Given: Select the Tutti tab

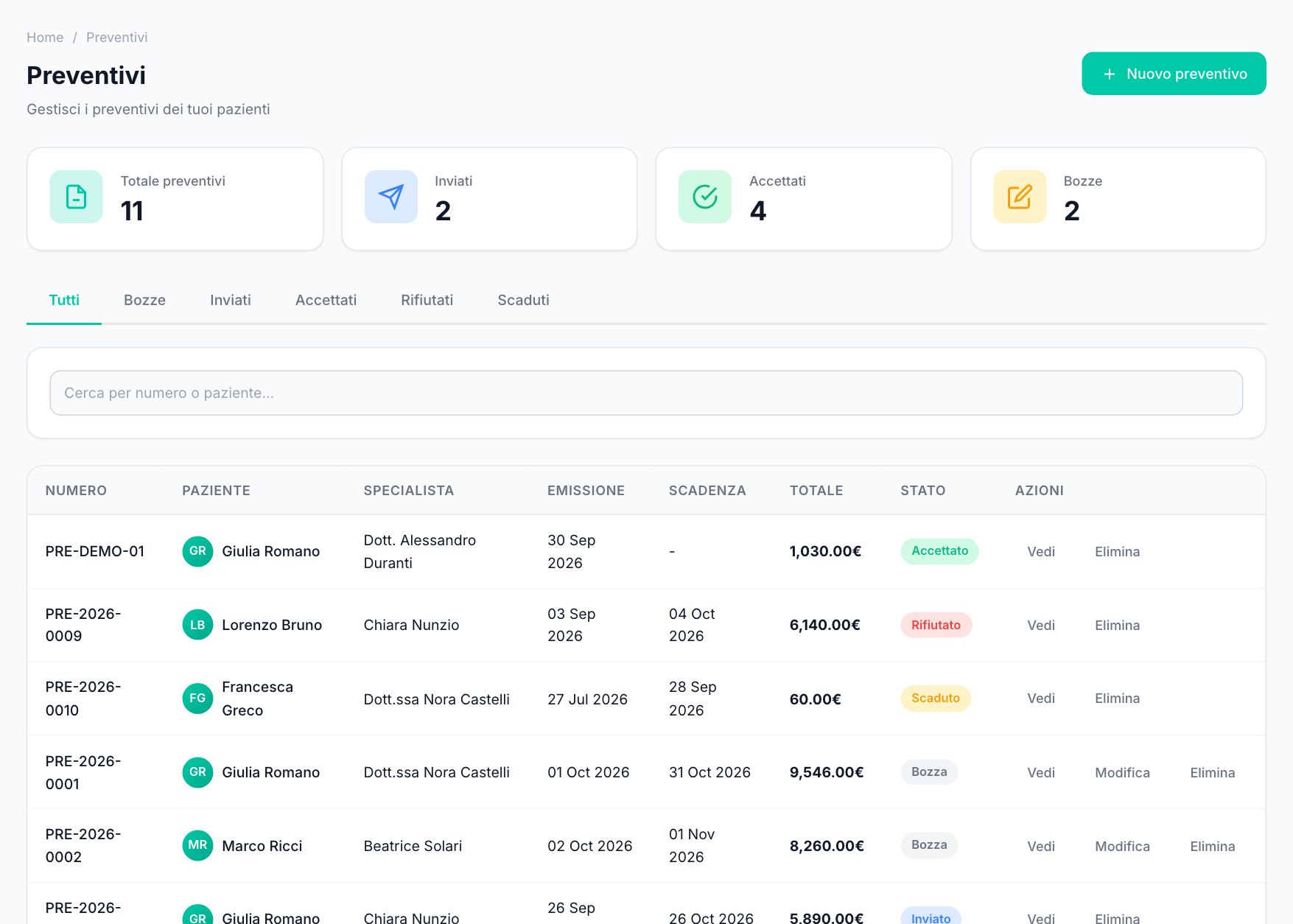Looking at the screenshot, I should pos(64,300).
